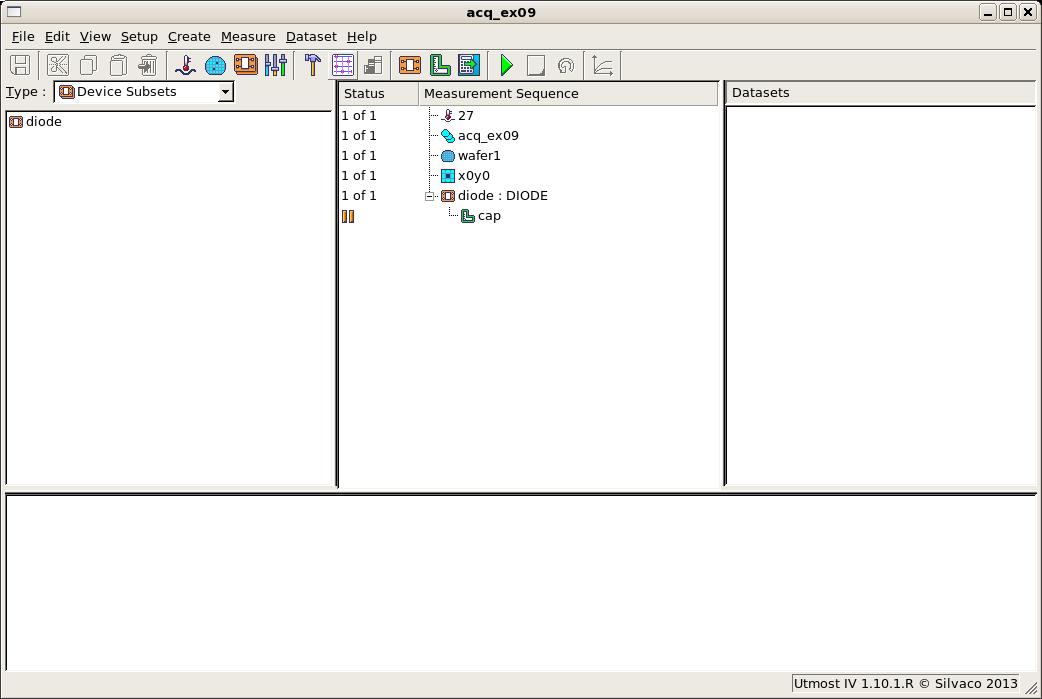Viewport: 1042px width, 699px height.
Task: Click the wafer1 circle icon
Action: click(x=448, y=156)
